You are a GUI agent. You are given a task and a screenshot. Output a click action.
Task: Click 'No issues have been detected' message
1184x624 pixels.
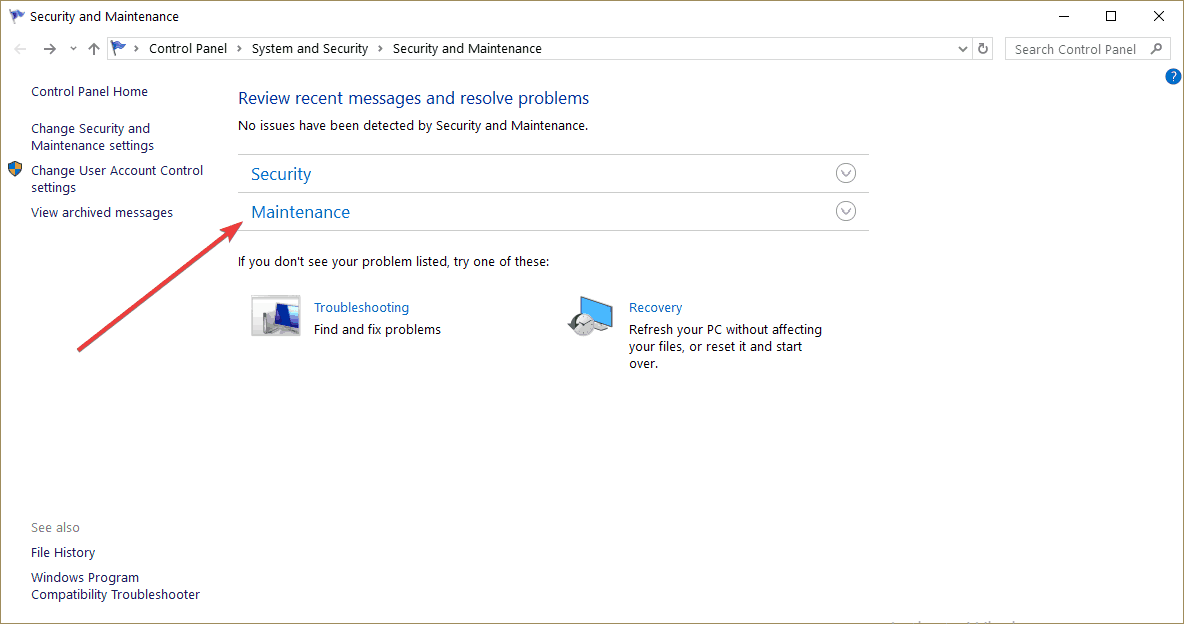tap(413, 125)
